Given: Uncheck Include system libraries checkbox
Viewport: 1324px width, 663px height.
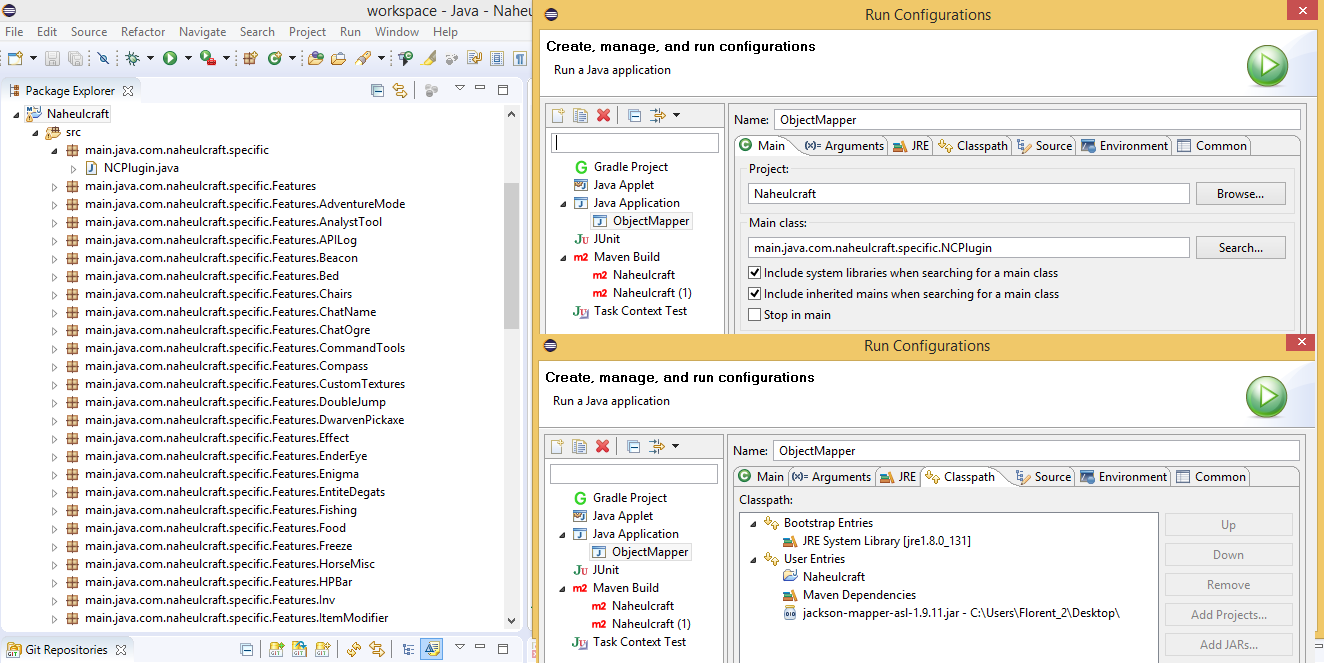Looking at the screenshot, I should pos(755,273).
